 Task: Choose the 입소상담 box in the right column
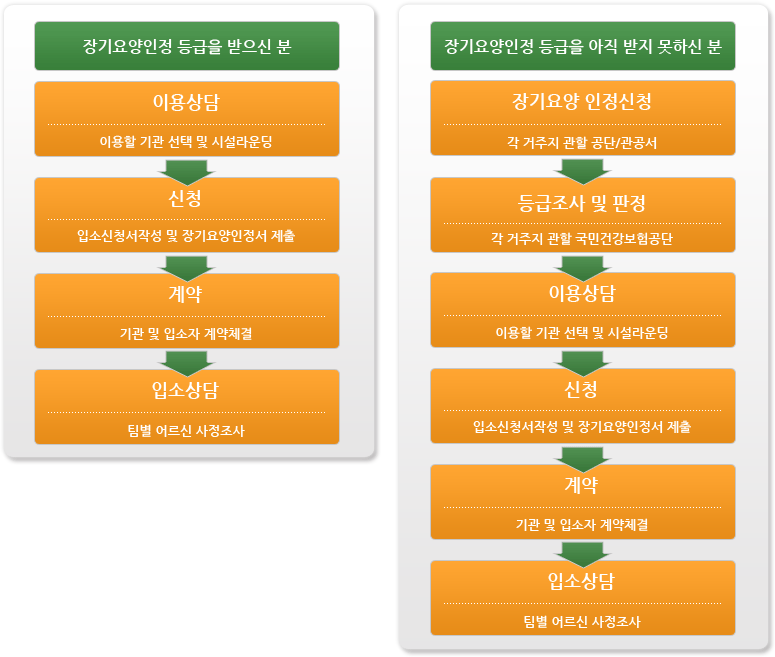point(583,598)
